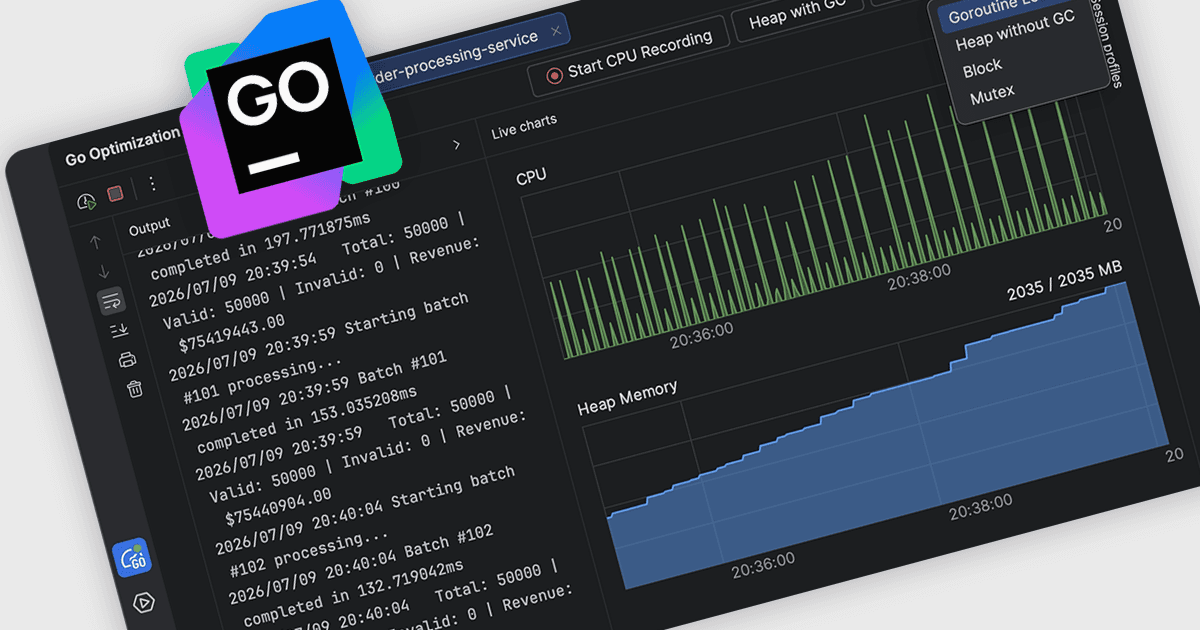The image size is (1200, 630).
Task: Open the three-dot more actions menu
Action: (x=152, y=183)
